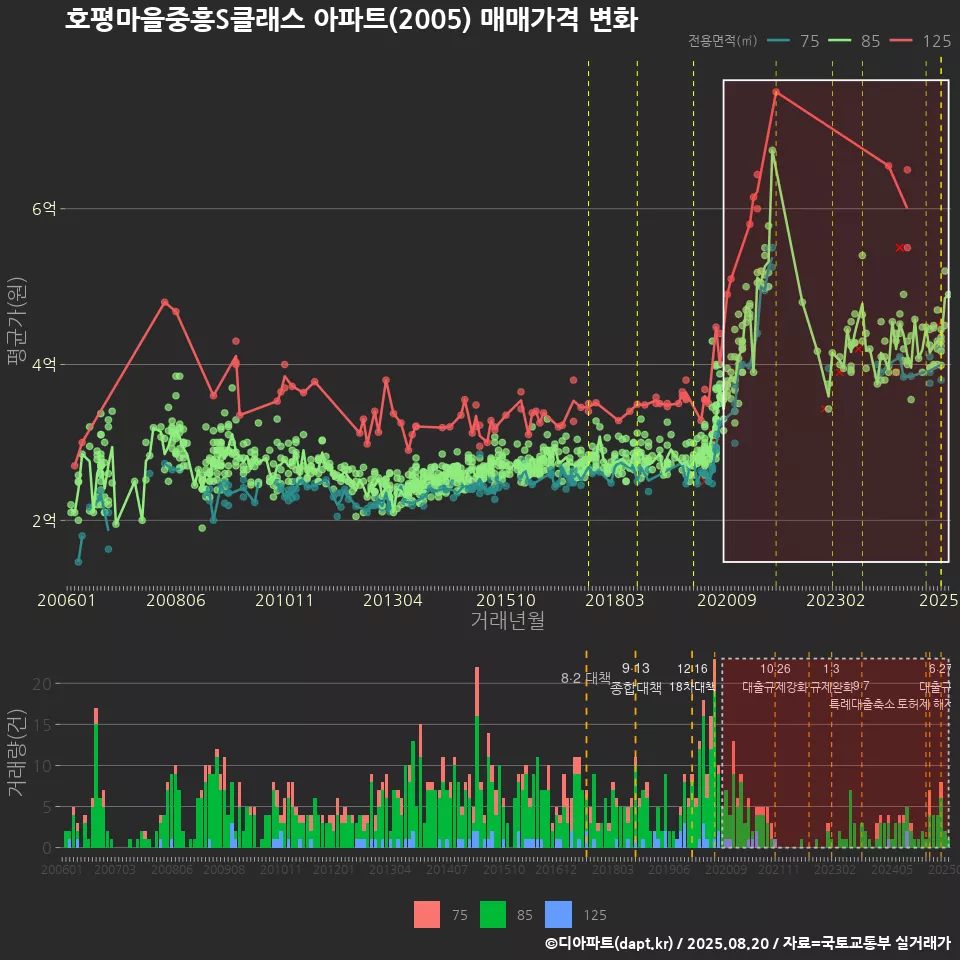The width and height of the screenshot is (960, 960).
Task: Click the 5 label on volume axis
Action: [47, 807]
